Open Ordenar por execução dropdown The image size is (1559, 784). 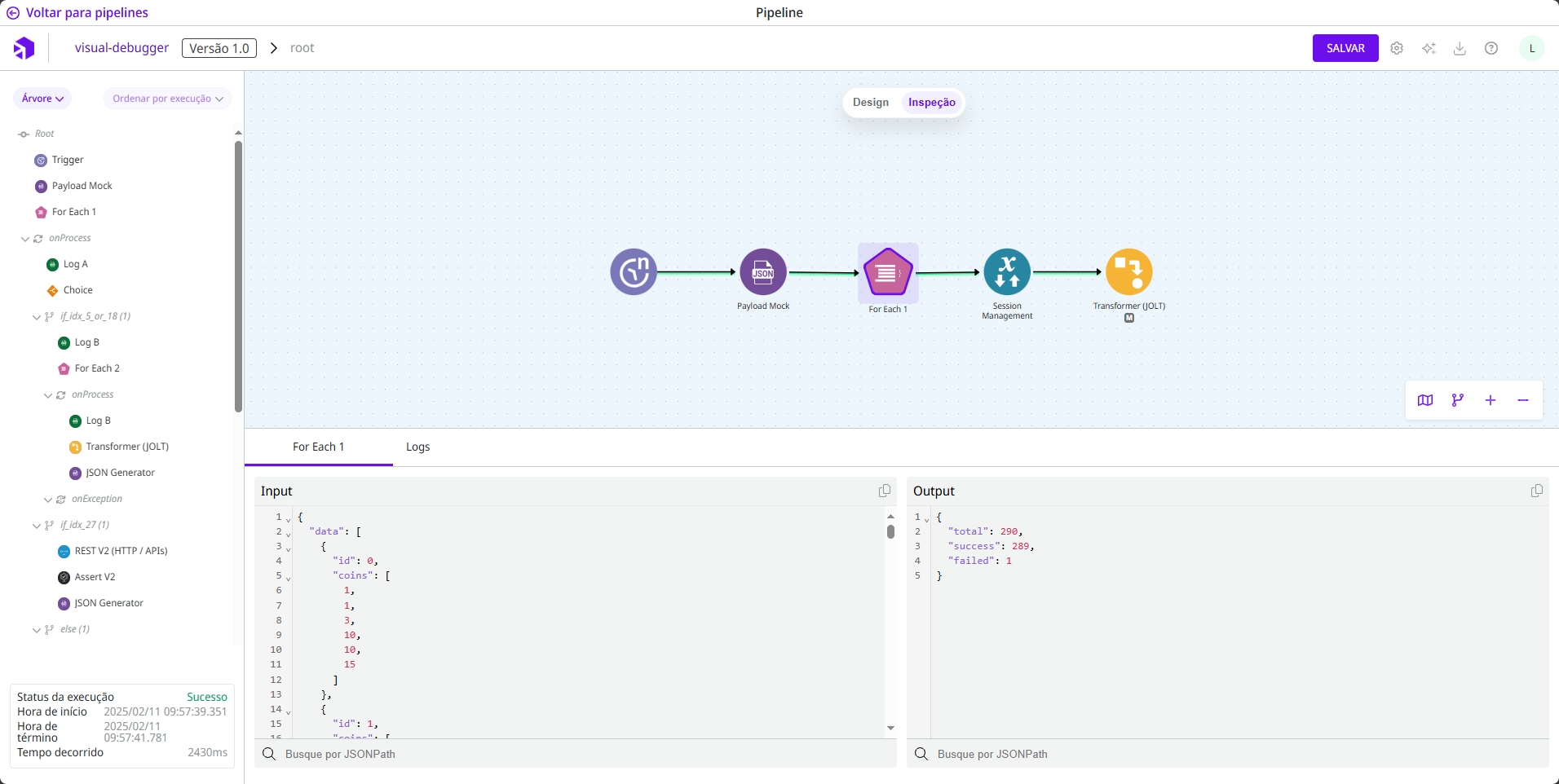click(167, 99)
